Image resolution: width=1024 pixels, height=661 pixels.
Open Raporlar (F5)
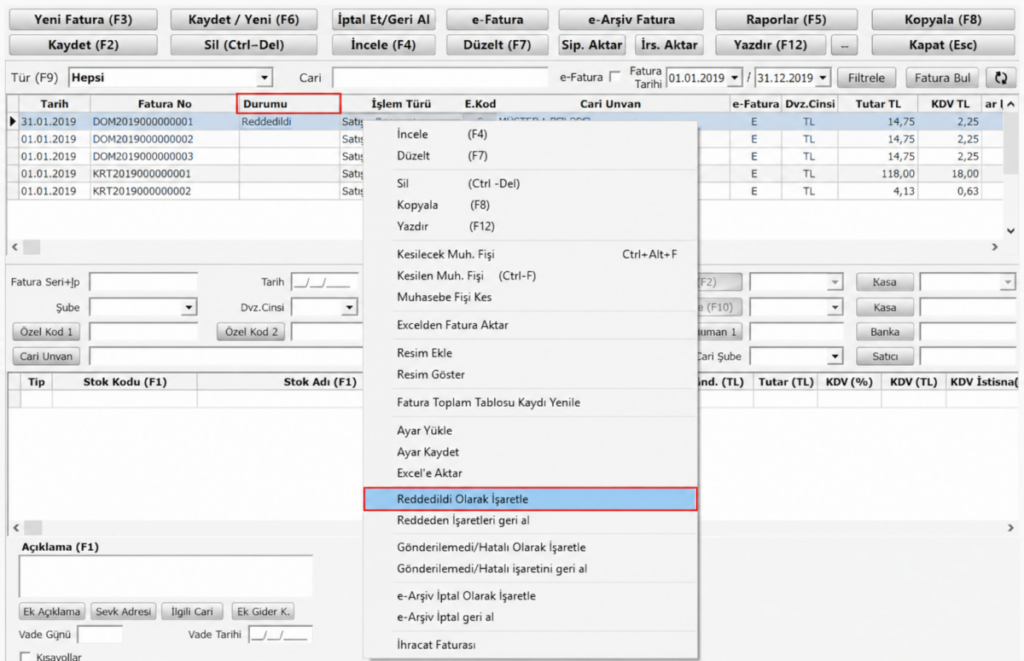(786, 20)
